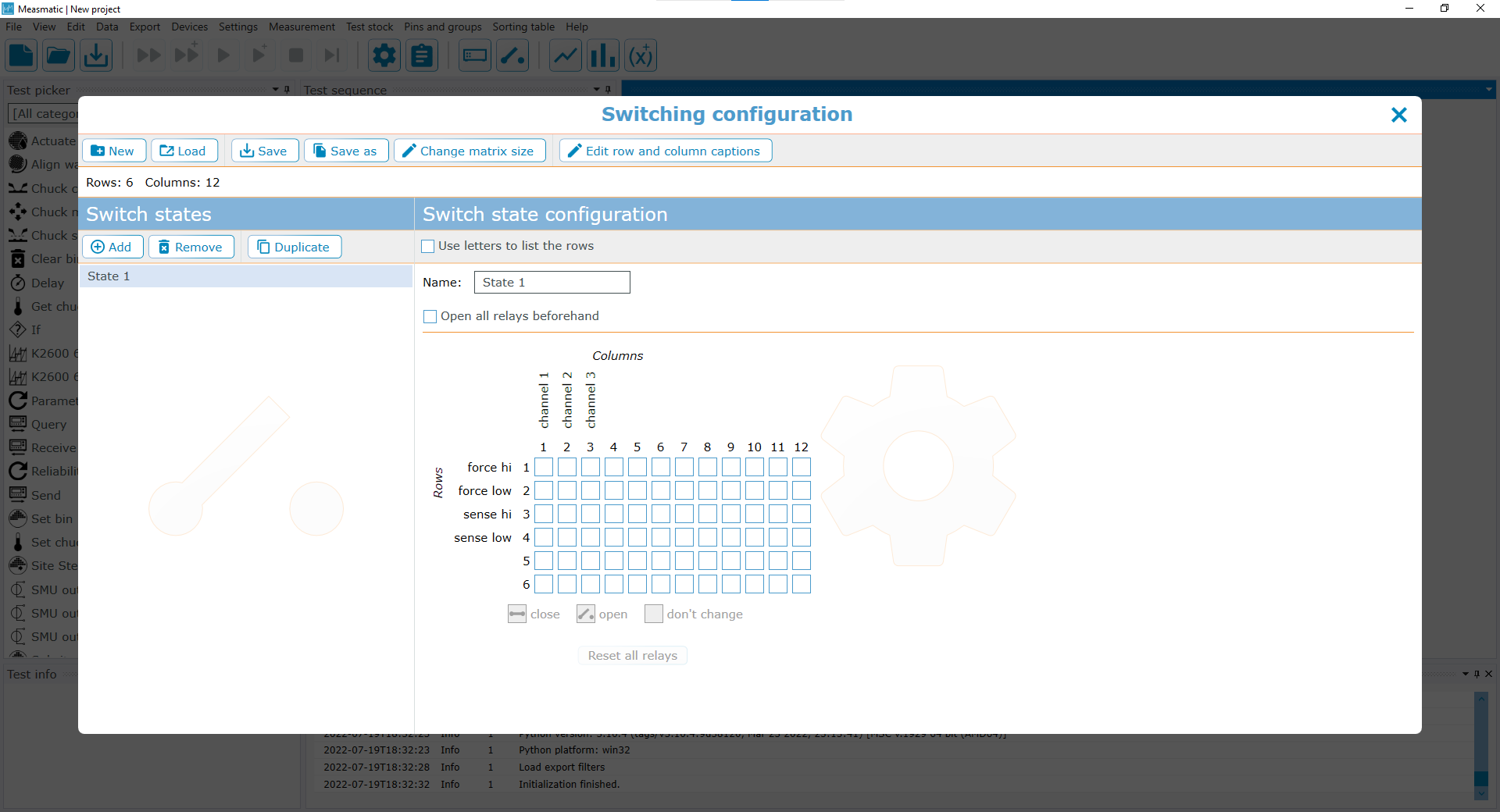
Task: Open Test info panel dropdown arrow
Action: (x=1466, y=674)
